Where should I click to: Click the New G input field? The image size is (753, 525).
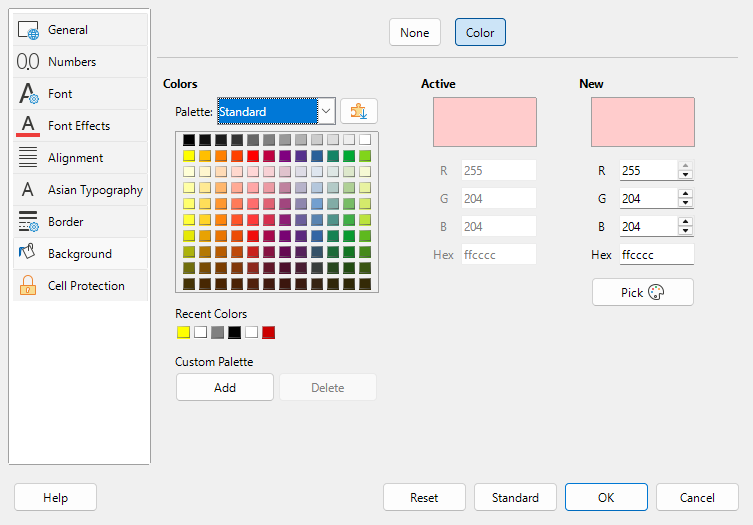click(x=649, y=198)
